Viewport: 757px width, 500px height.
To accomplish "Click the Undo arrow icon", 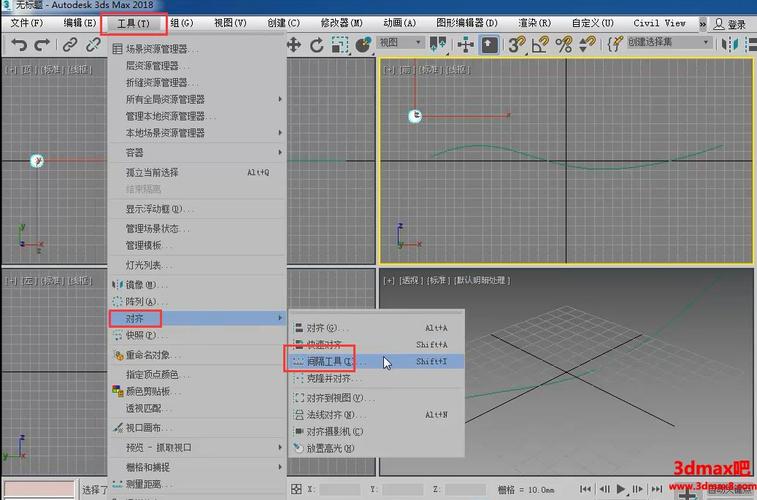I will (19, 45).
